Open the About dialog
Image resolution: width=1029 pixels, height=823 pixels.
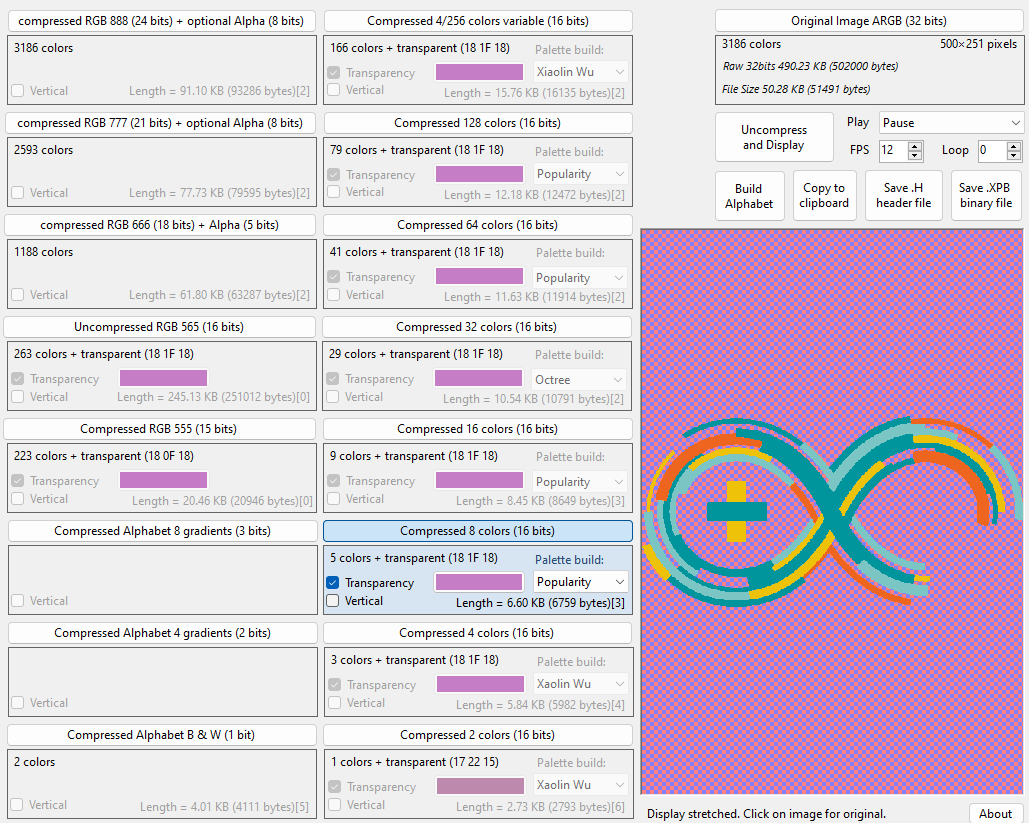coord(995,813)
